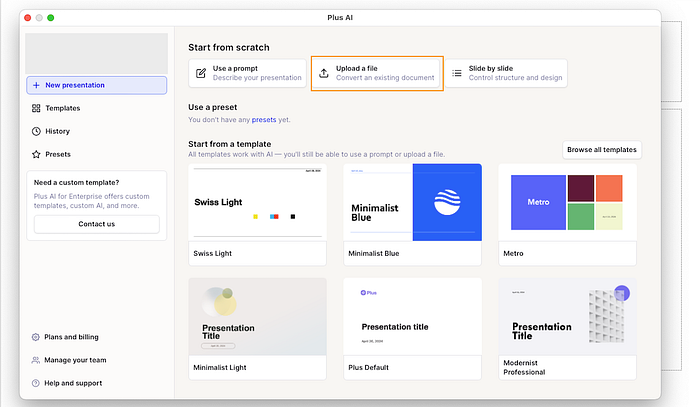Image resolution: width=700 pixels, height=407 pixels.
Task: Select the Metro template thumbnail
Action: click(x=567, y=203)
